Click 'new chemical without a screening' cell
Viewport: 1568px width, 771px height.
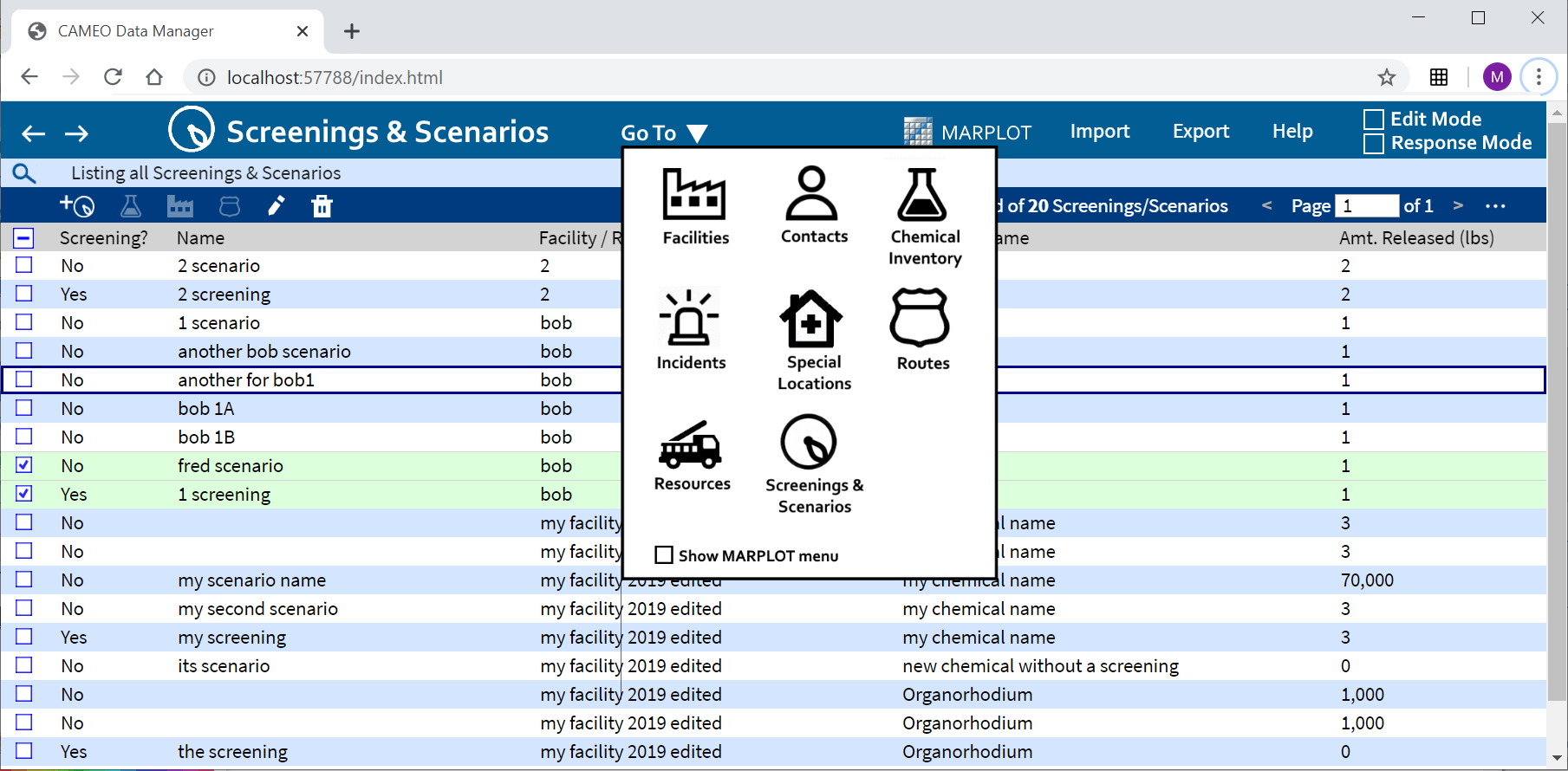point(1040,665)
